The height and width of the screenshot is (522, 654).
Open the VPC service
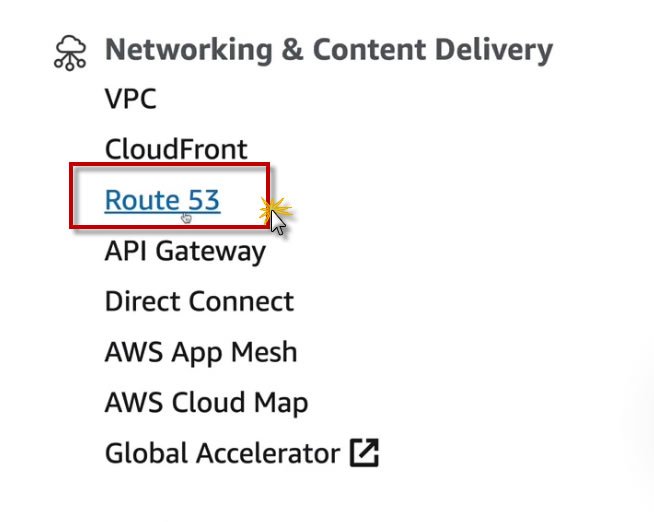point(130,100)
